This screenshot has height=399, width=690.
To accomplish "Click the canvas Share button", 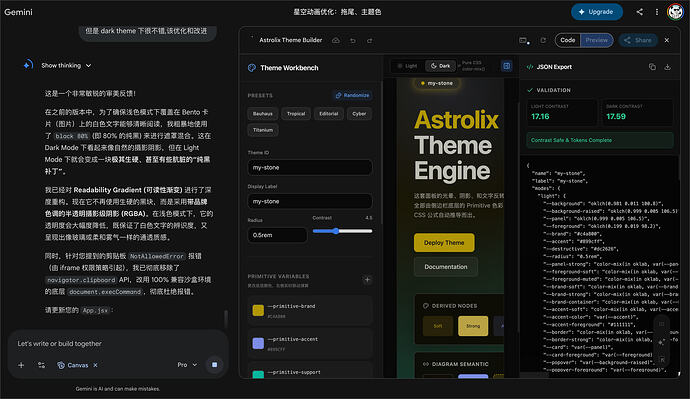I will [638, 40].
